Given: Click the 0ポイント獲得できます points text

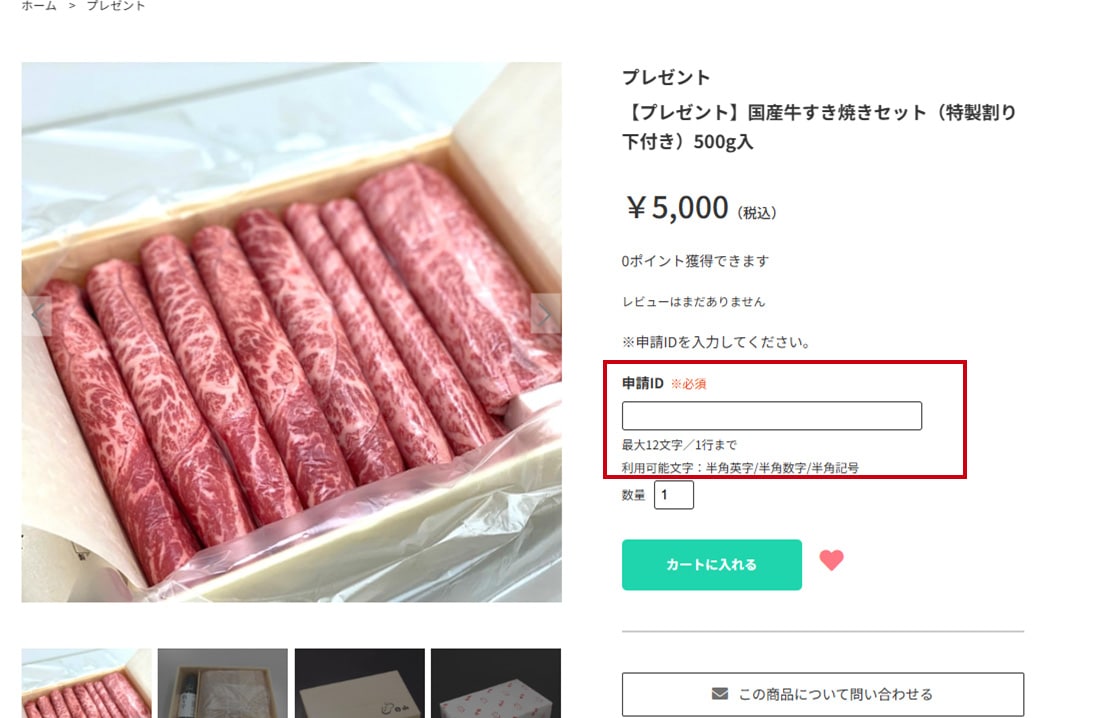Looking at the screenshot, I should [695, 261].
